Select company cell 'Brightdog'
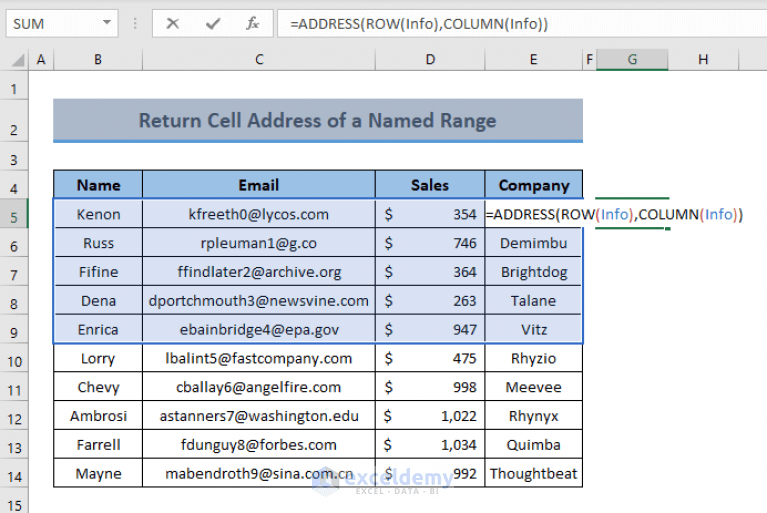 point(534,271)
